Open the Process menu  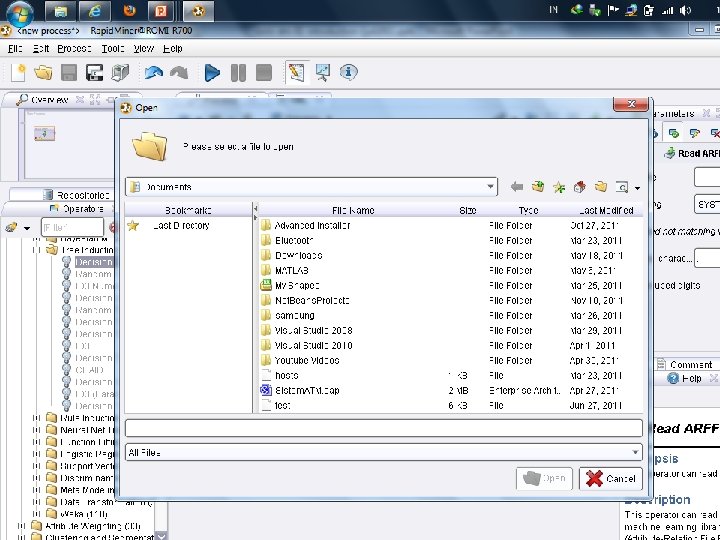[74, 48]
